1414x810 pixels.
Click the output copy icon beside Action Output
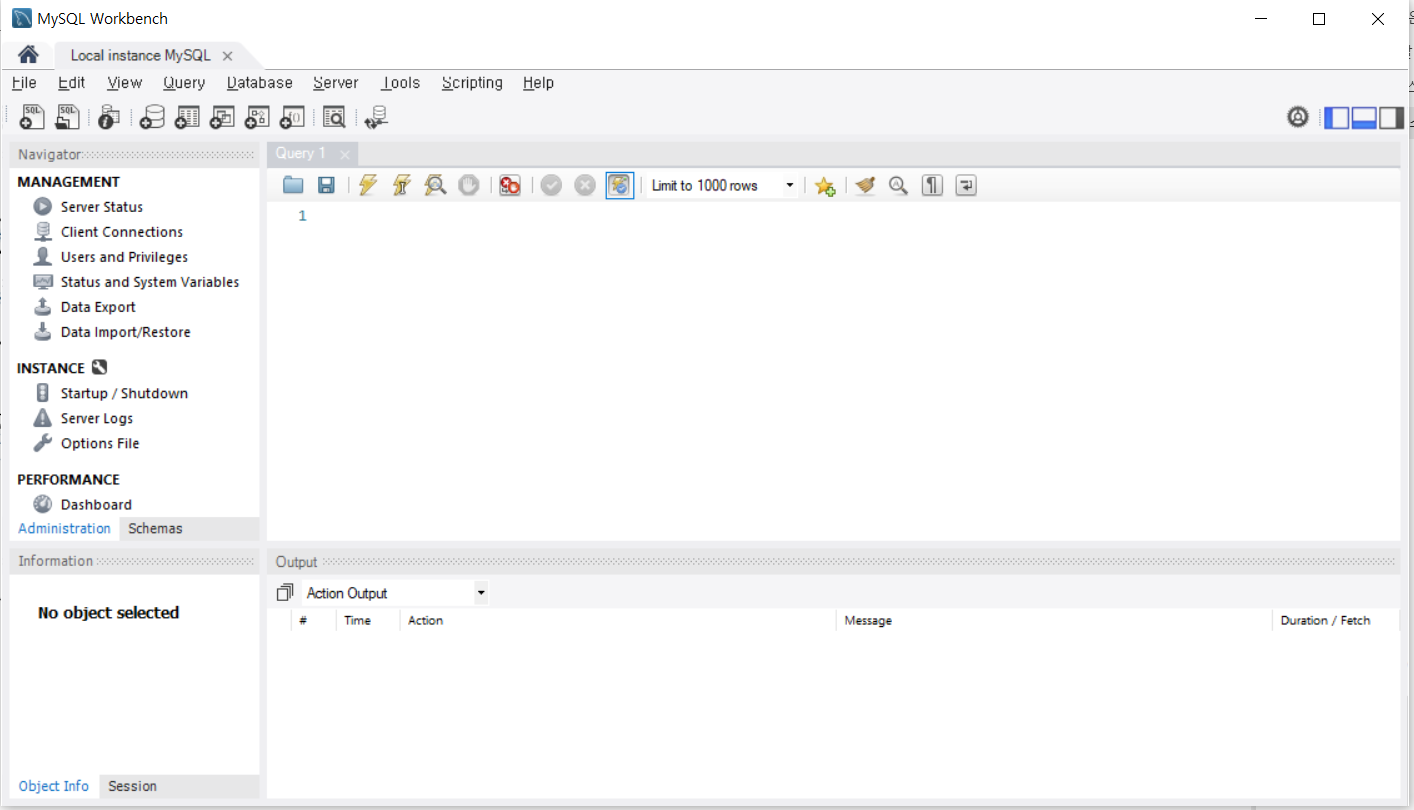[285, 593]
